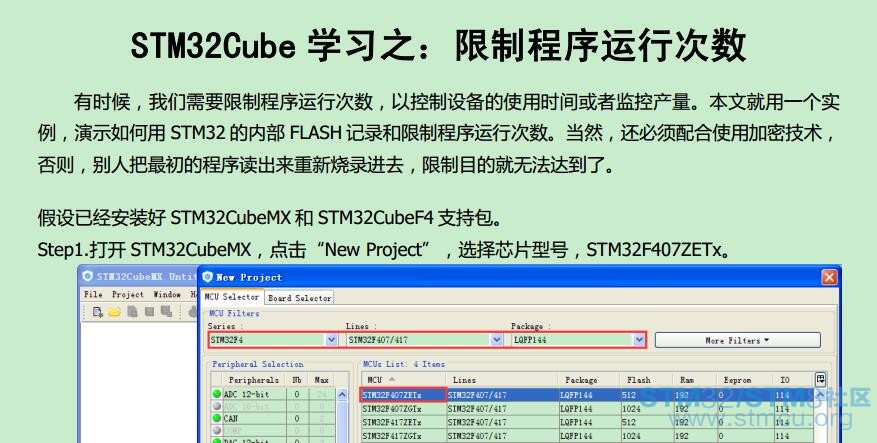
Task: Switch to the Board Selector tab
Action: 300,298
